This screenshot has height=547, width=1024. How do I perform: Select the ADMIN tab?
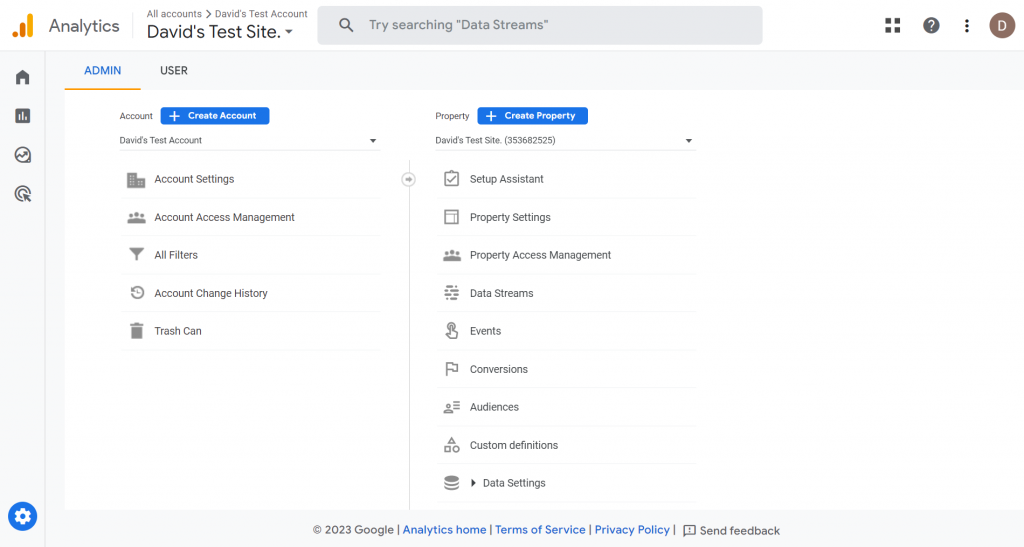(x=103, y=71)
